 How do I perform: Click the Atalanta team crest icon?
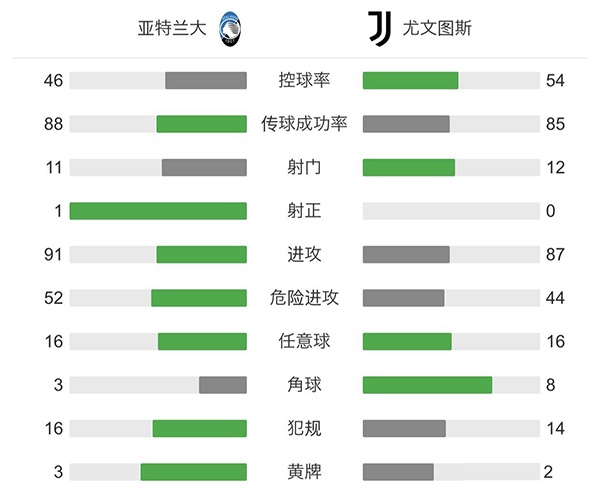pyautogui.click(x=231, y=27)
